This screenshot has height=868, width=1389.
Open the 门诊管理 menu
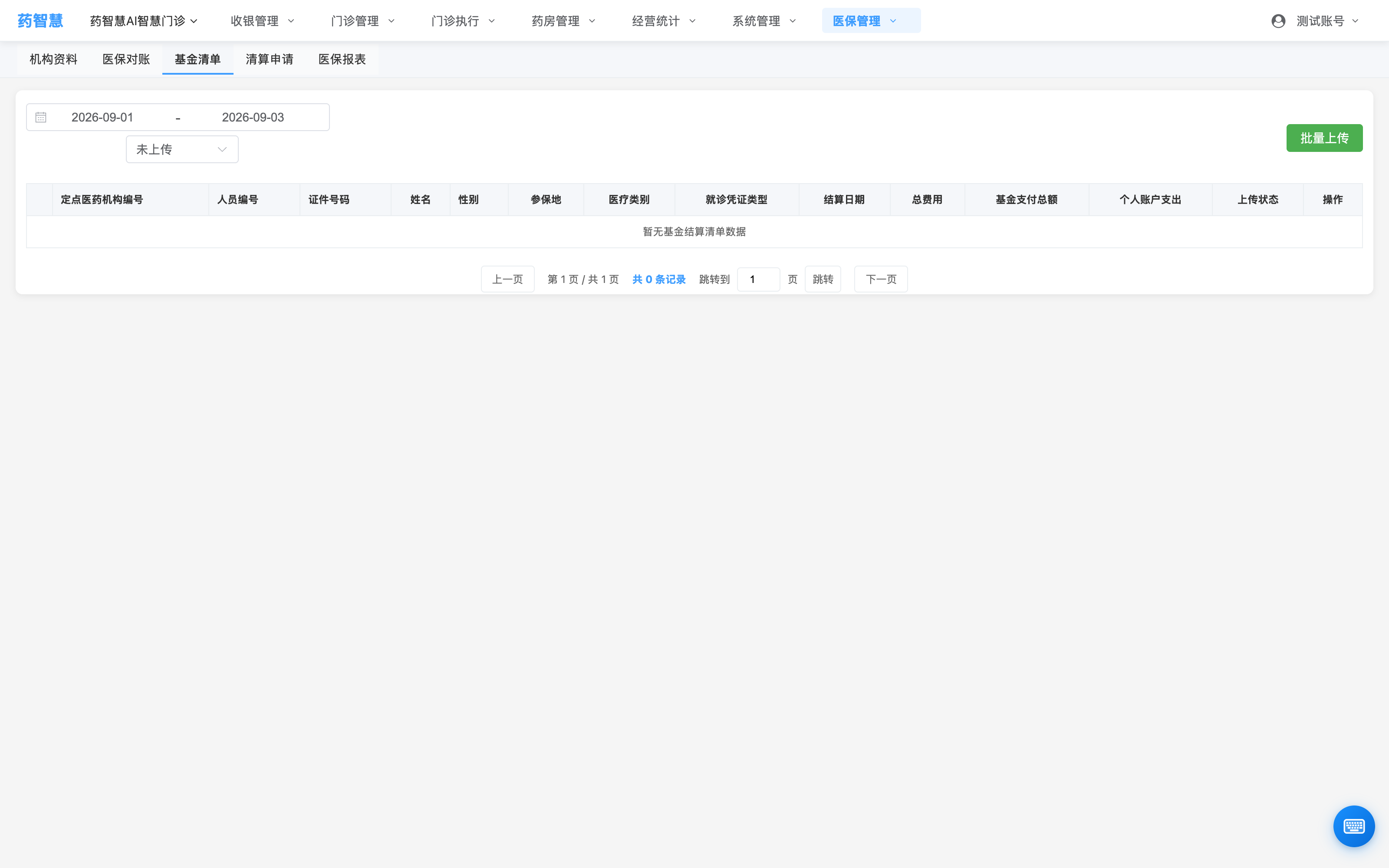pyautogui.click(x=363, y=21)
